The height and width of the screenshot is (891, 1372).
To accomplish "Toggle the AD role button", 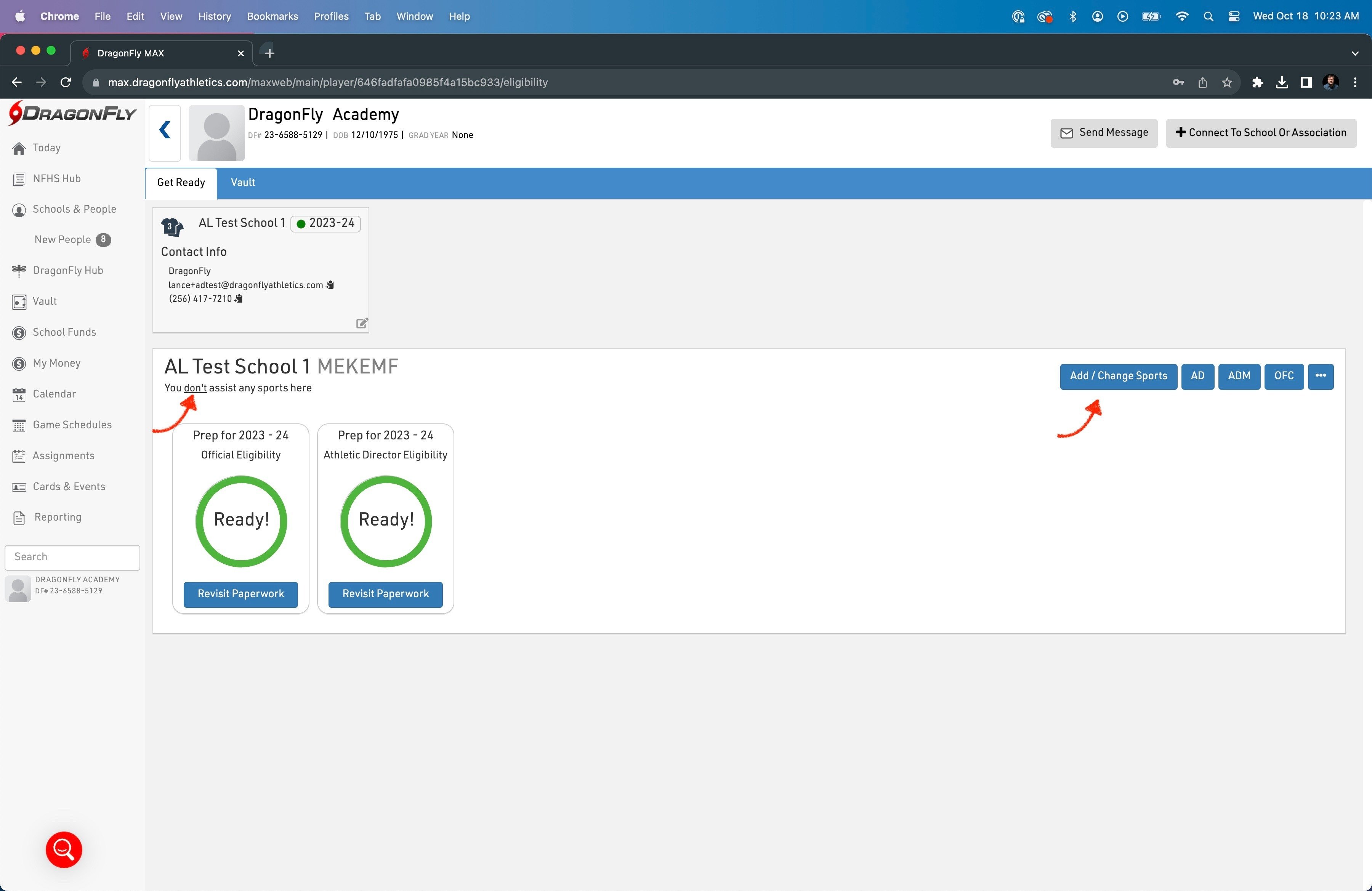I will click(1197, 377).
